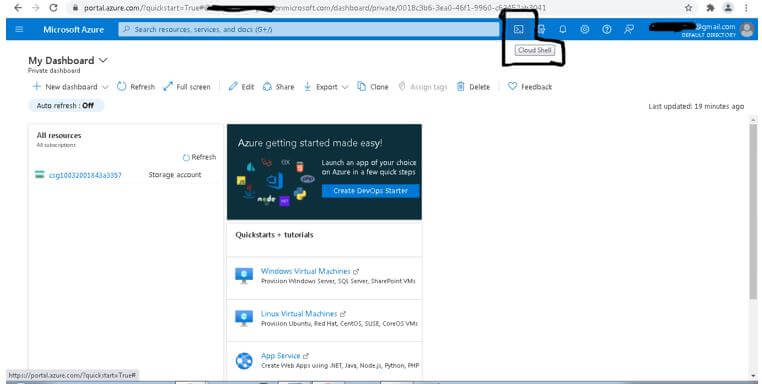Viewport: 762px width, 384px height.
Task: Click the storage account resource icon
Action: 39,175
